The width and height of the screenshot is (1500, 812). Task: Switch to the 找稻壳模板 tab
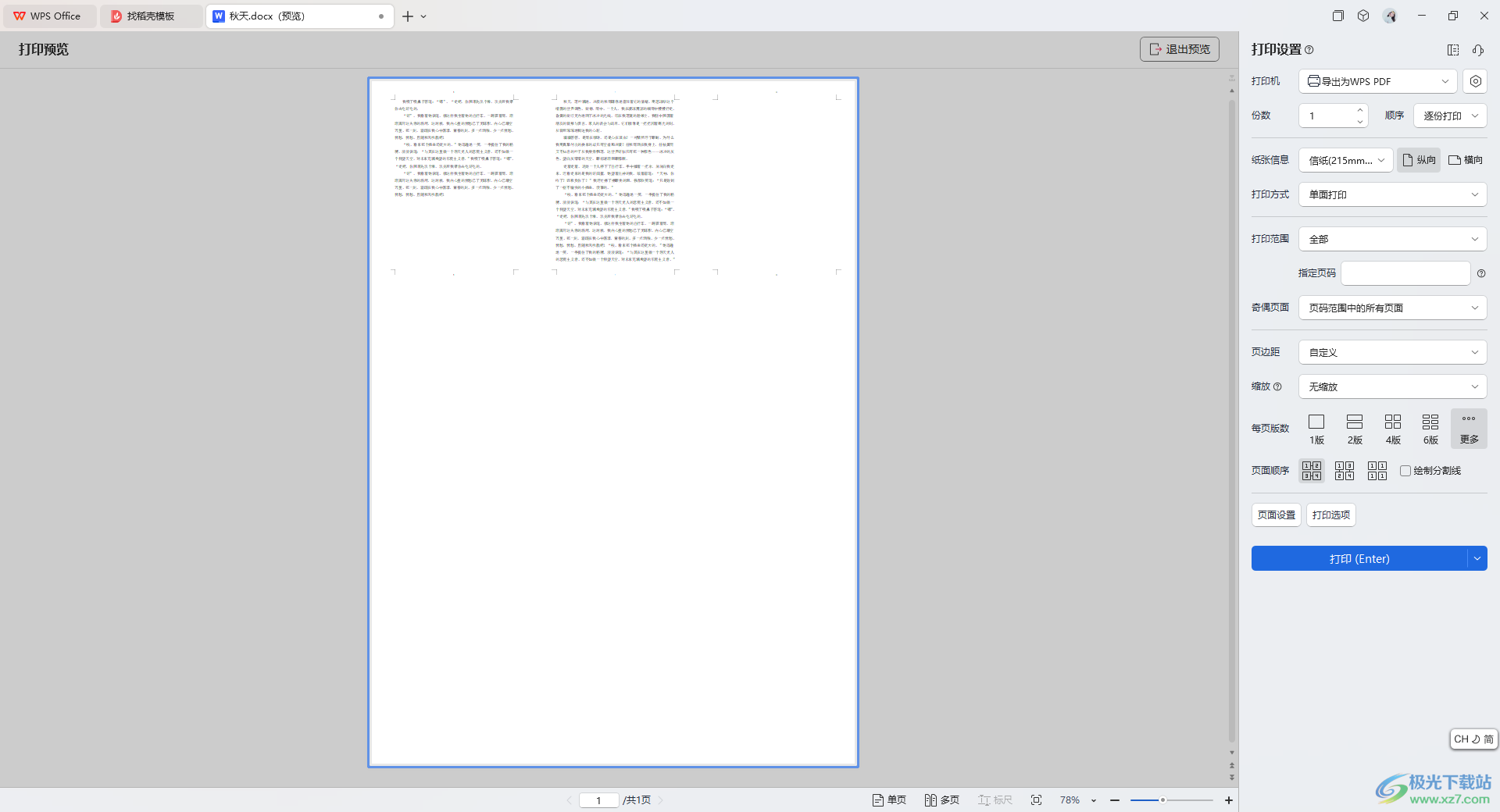pyautogui.click(x=151, y=16)
